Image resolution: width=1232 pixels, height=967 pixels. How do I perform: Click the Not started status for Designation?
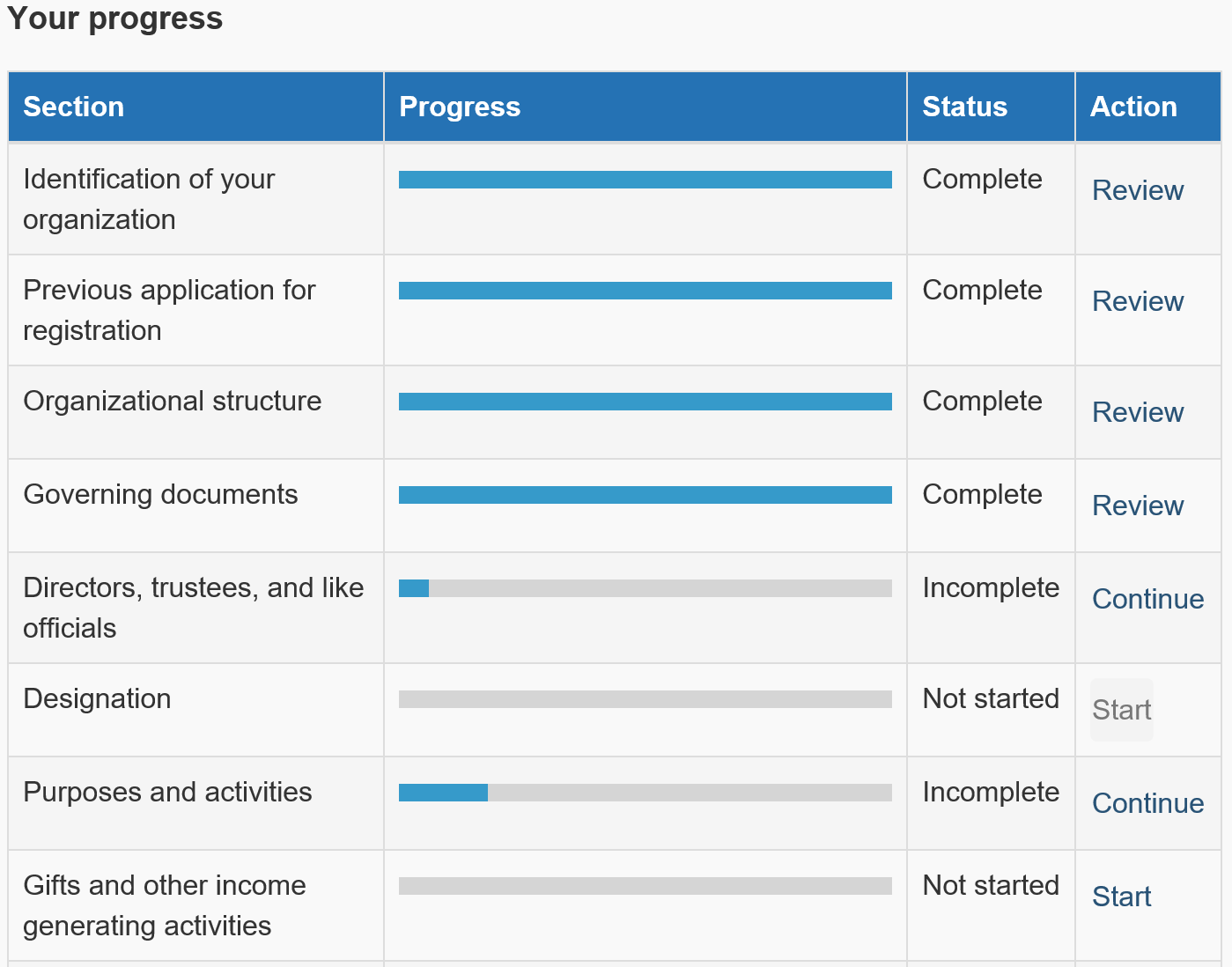point(991,698)
